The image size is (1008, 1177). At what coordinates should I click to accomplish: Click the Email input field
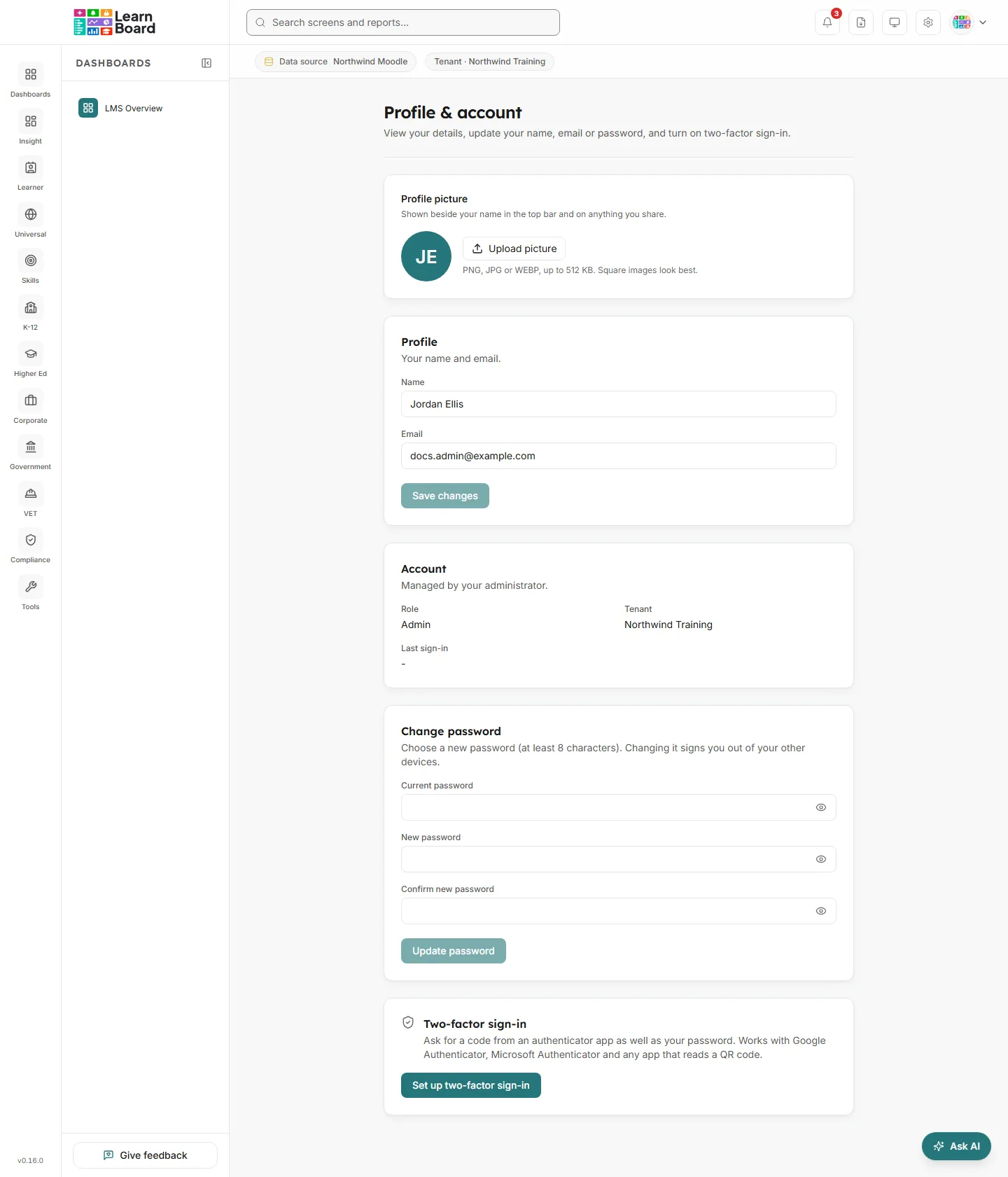[619, 456]
